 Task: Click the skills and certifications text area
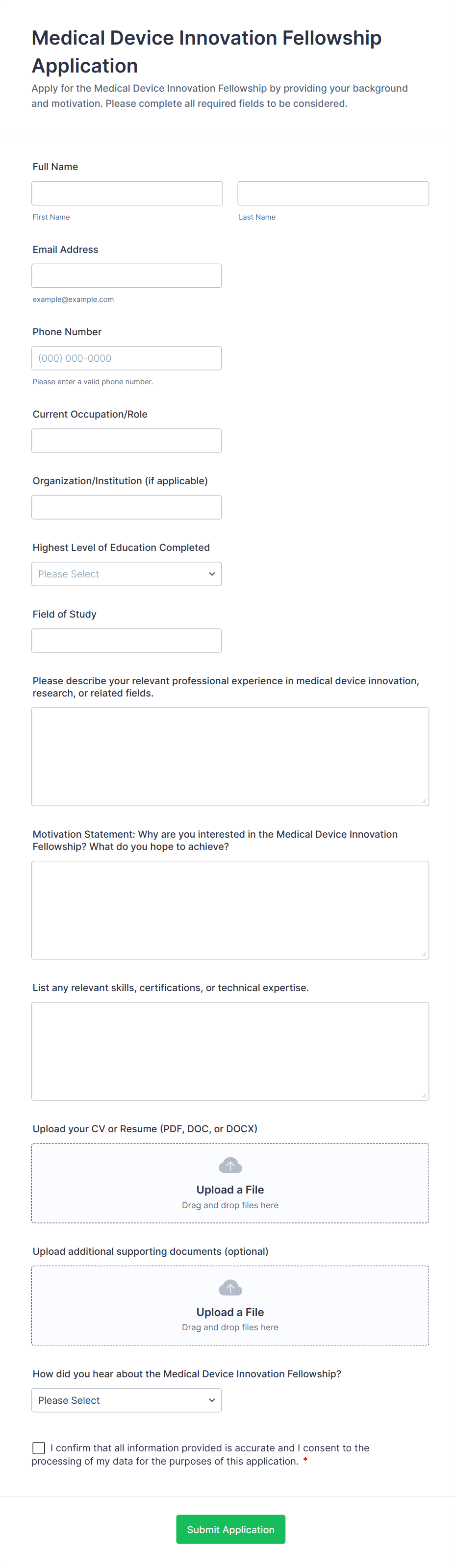coord(230,1050)
